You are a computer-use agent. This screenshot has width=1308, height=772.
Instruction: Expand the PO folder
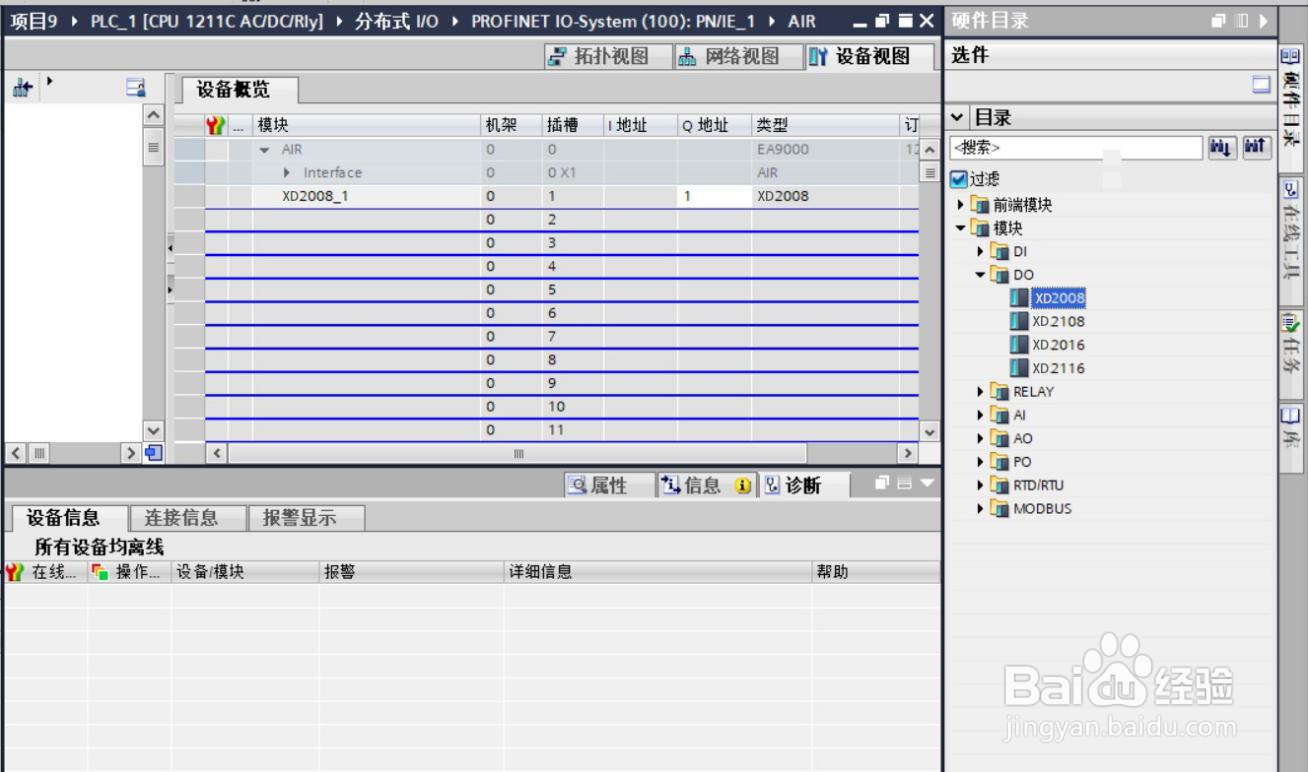click(981, 461)
